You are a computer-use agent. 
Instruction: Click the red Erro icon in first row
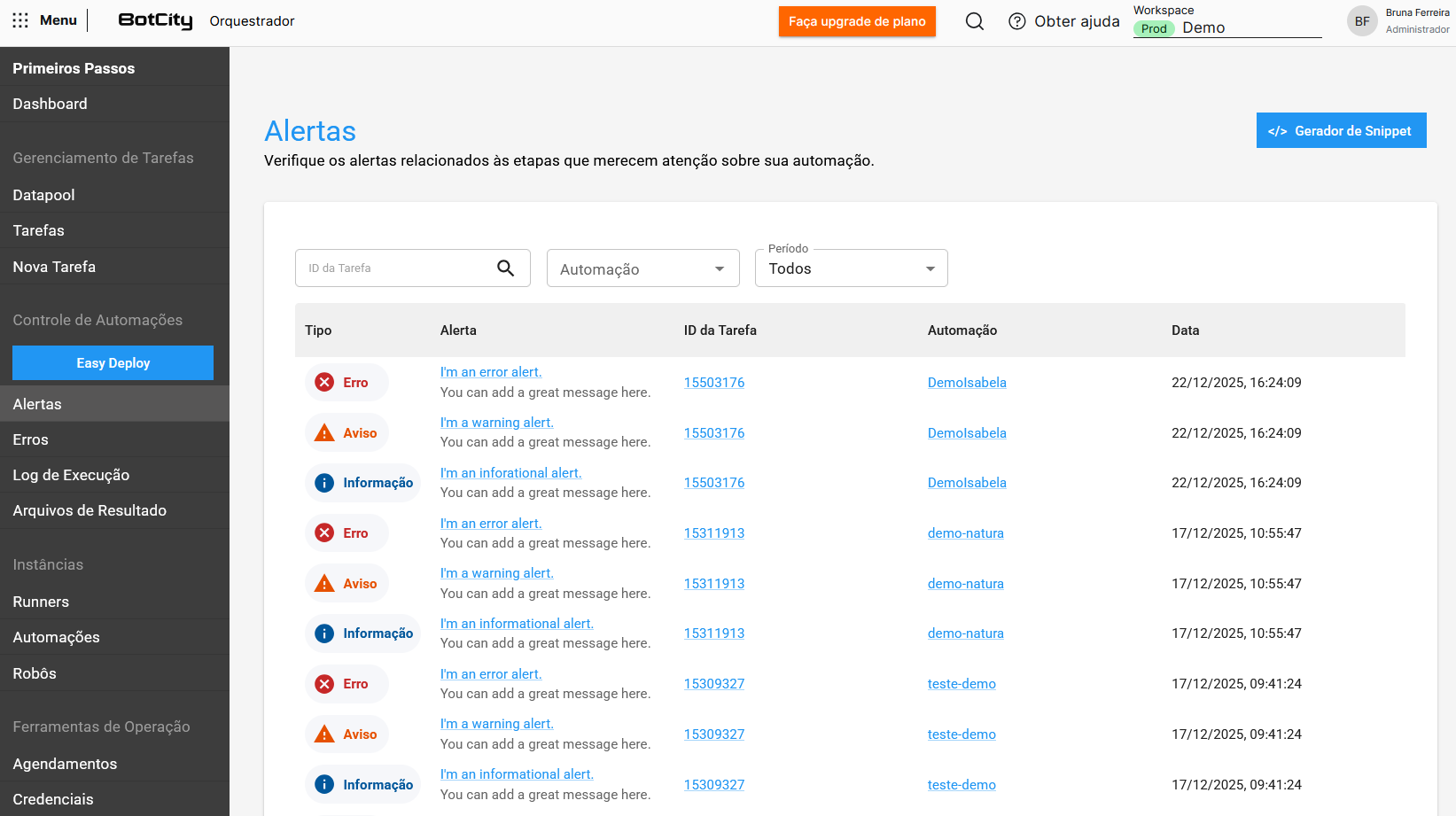point(325,383)
